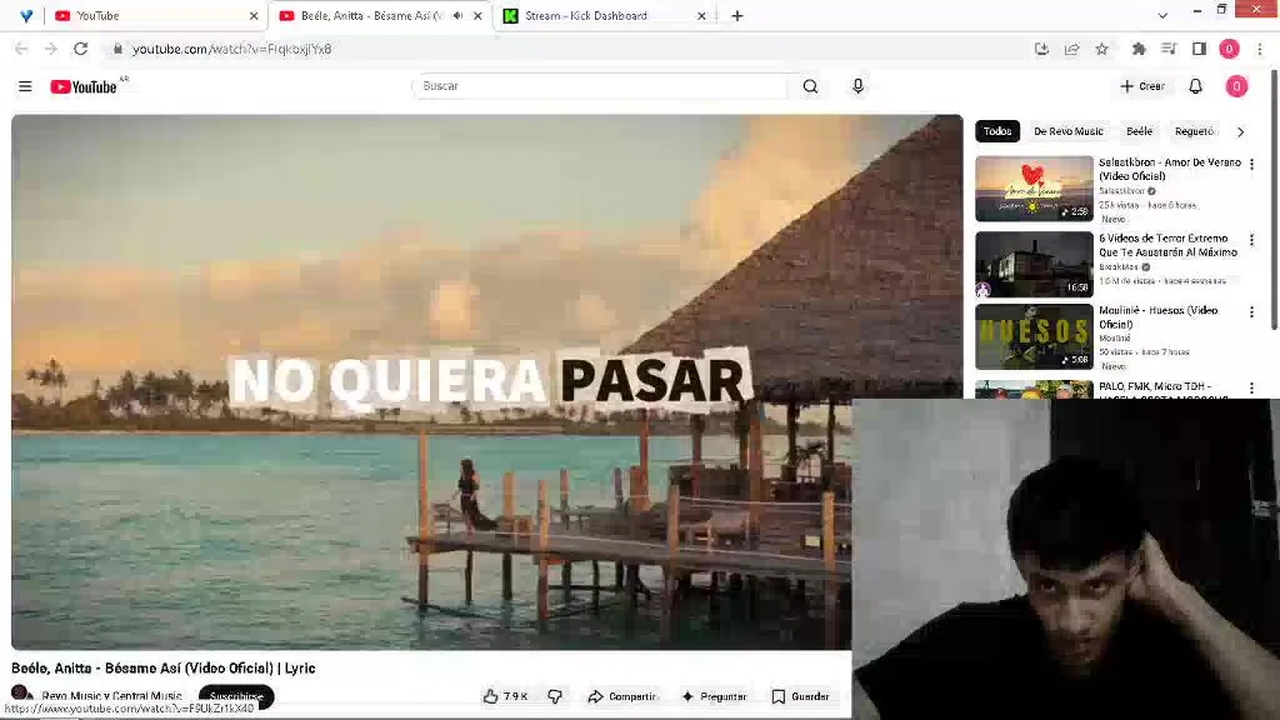
Task: Click the page vertical scrollbar
Action: point(1274,200)
